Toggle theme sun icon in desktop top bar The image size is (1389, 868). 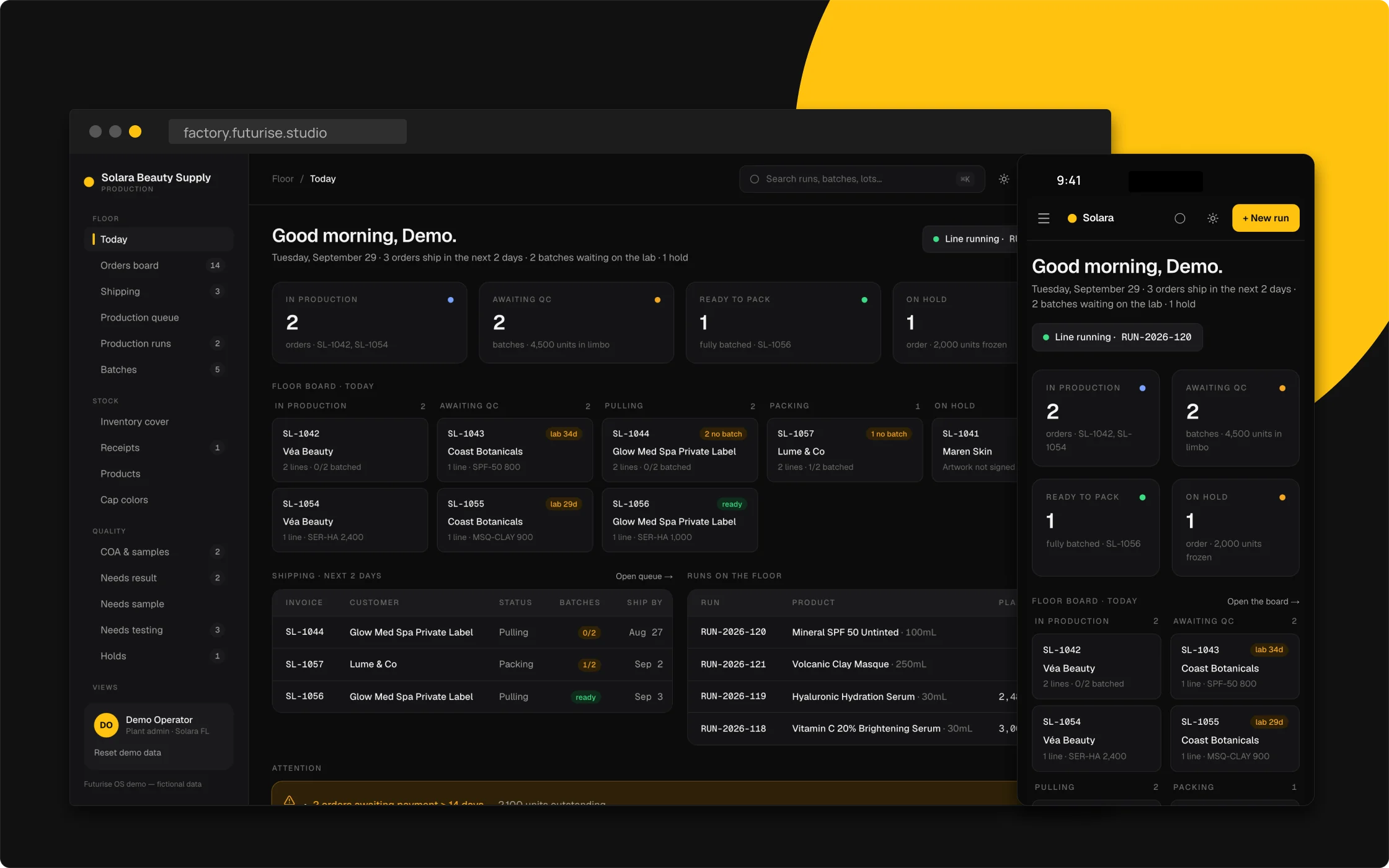click(1004, 179)
